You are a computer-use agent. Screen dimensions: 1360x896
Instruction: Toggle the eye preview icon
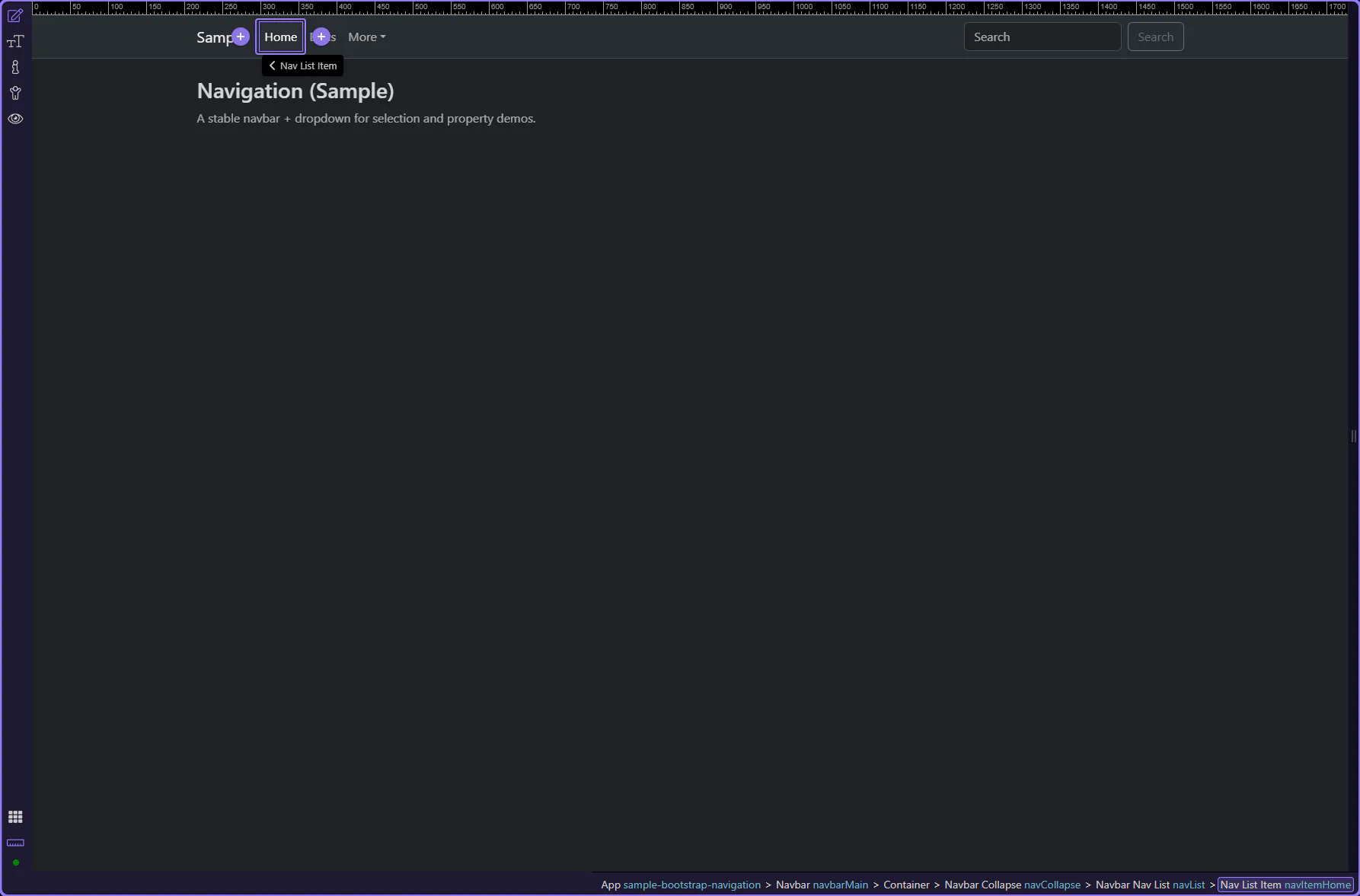(15, 119)
